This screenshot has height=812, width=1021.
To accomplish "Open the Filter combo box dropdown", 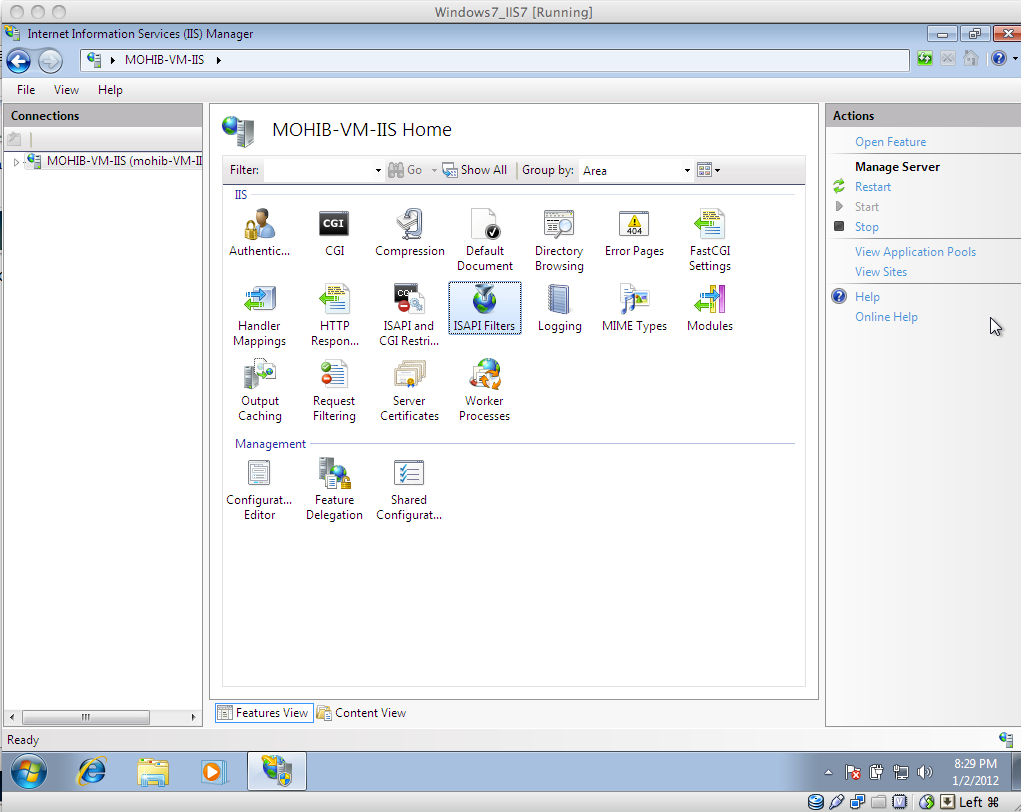I will coord(378,171).
